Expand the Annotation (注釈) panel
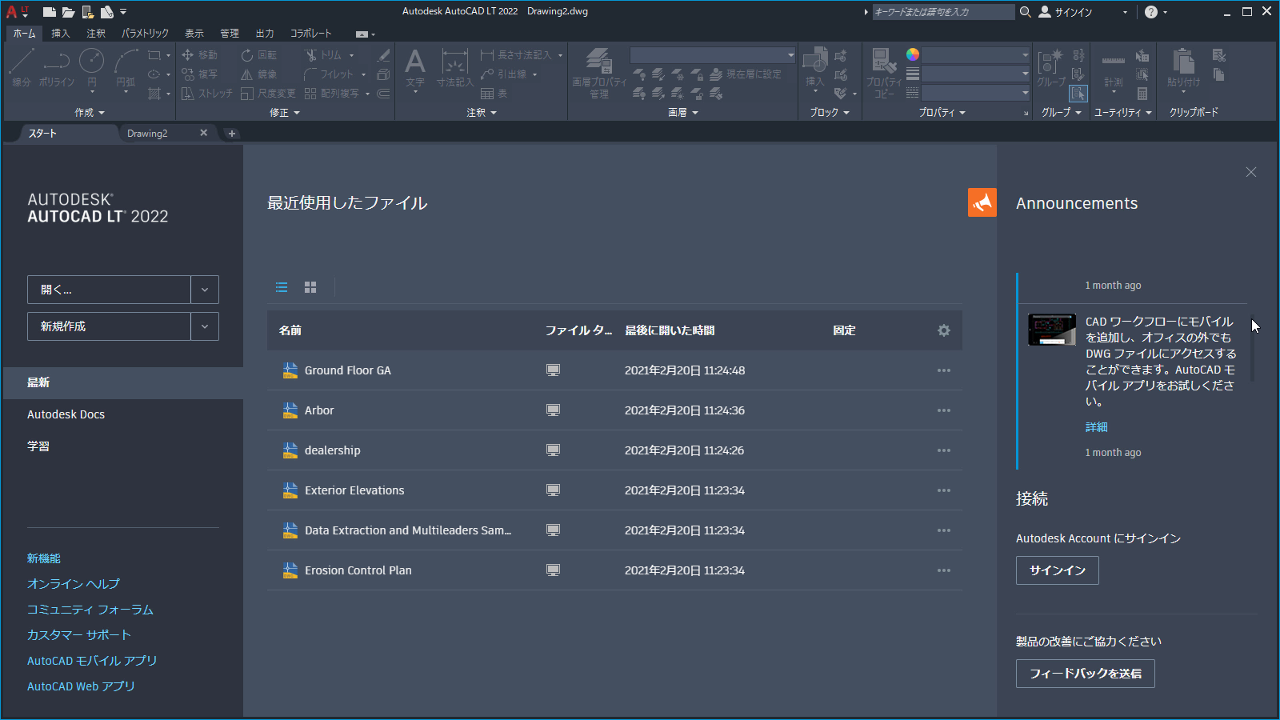Screen dimensions: 1280x720 click(x=481, y=113)
